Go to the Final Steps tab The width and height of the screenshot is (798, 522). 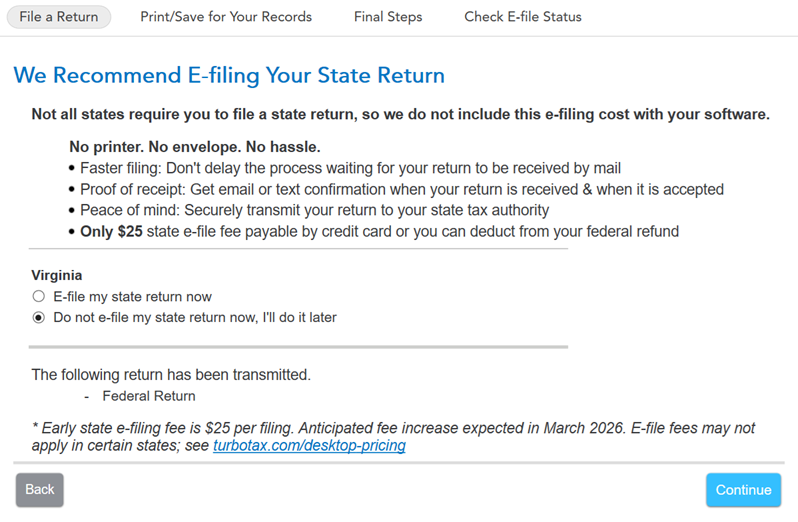coord(388,17)
